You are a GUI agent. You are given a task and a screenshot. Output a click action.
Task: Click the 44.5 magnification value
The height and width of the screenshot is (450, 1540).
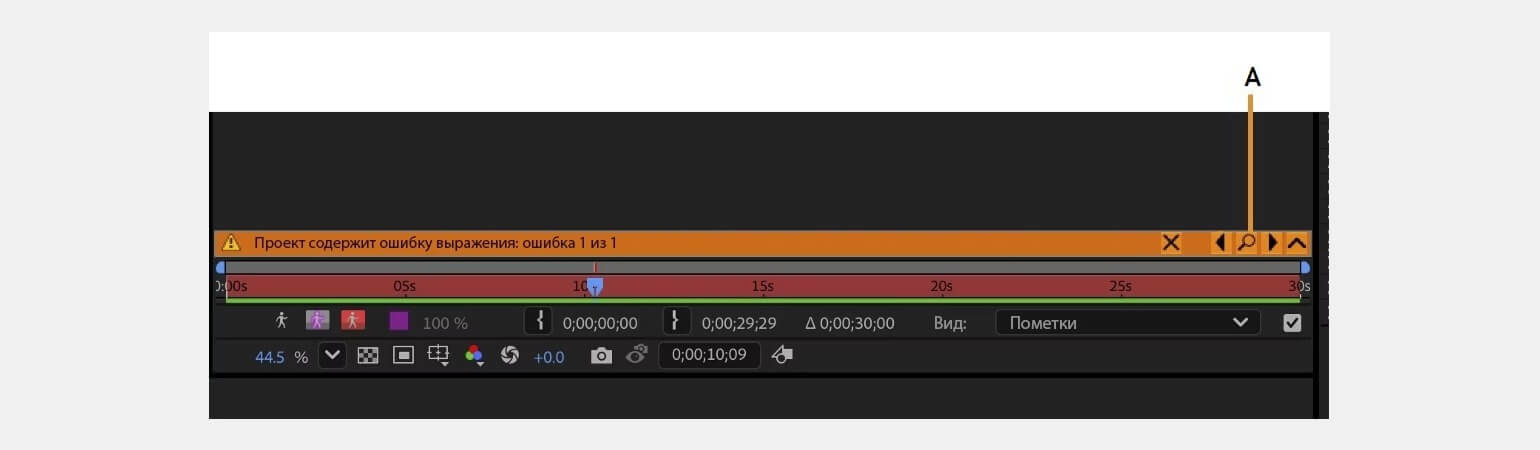270,357
